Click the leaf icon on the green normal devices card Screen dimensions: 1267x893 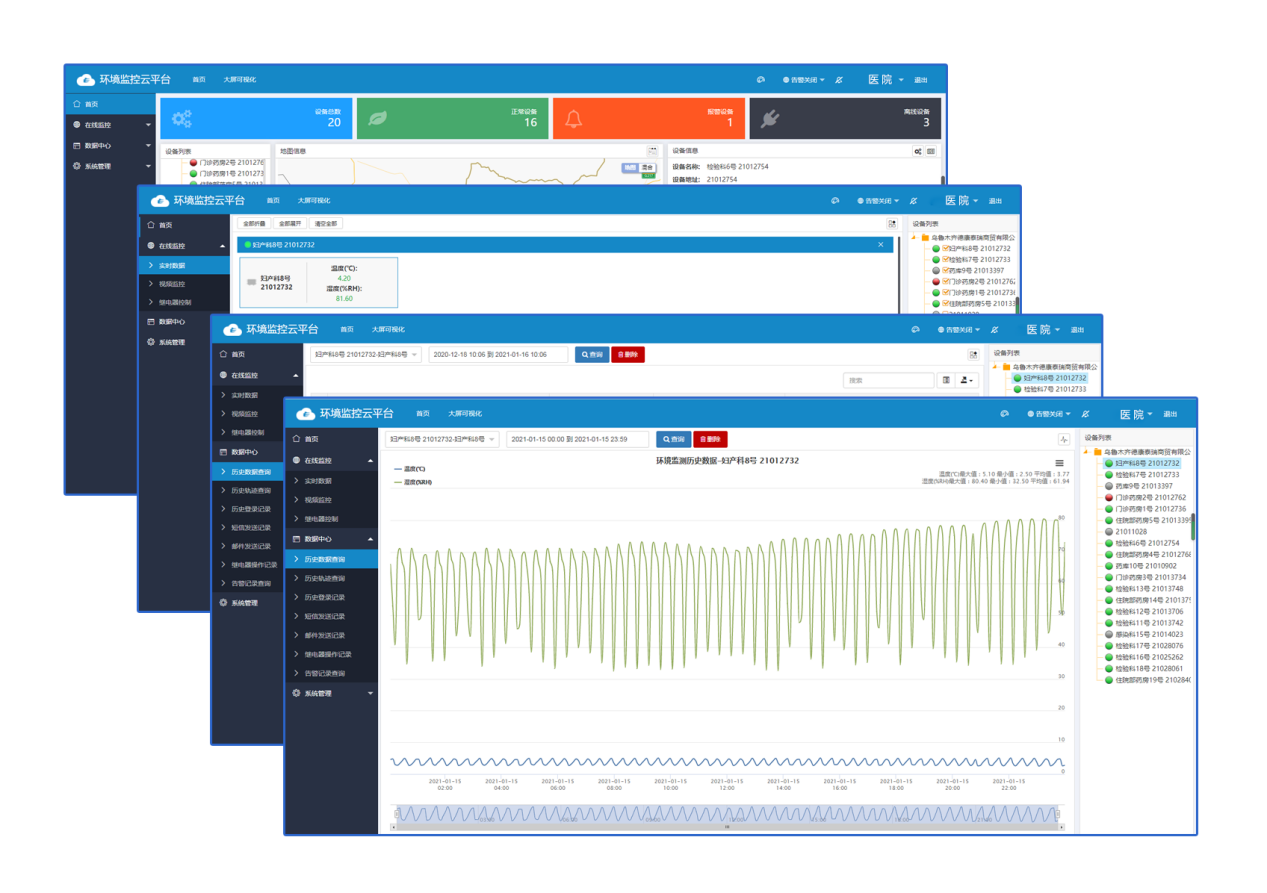379,119
